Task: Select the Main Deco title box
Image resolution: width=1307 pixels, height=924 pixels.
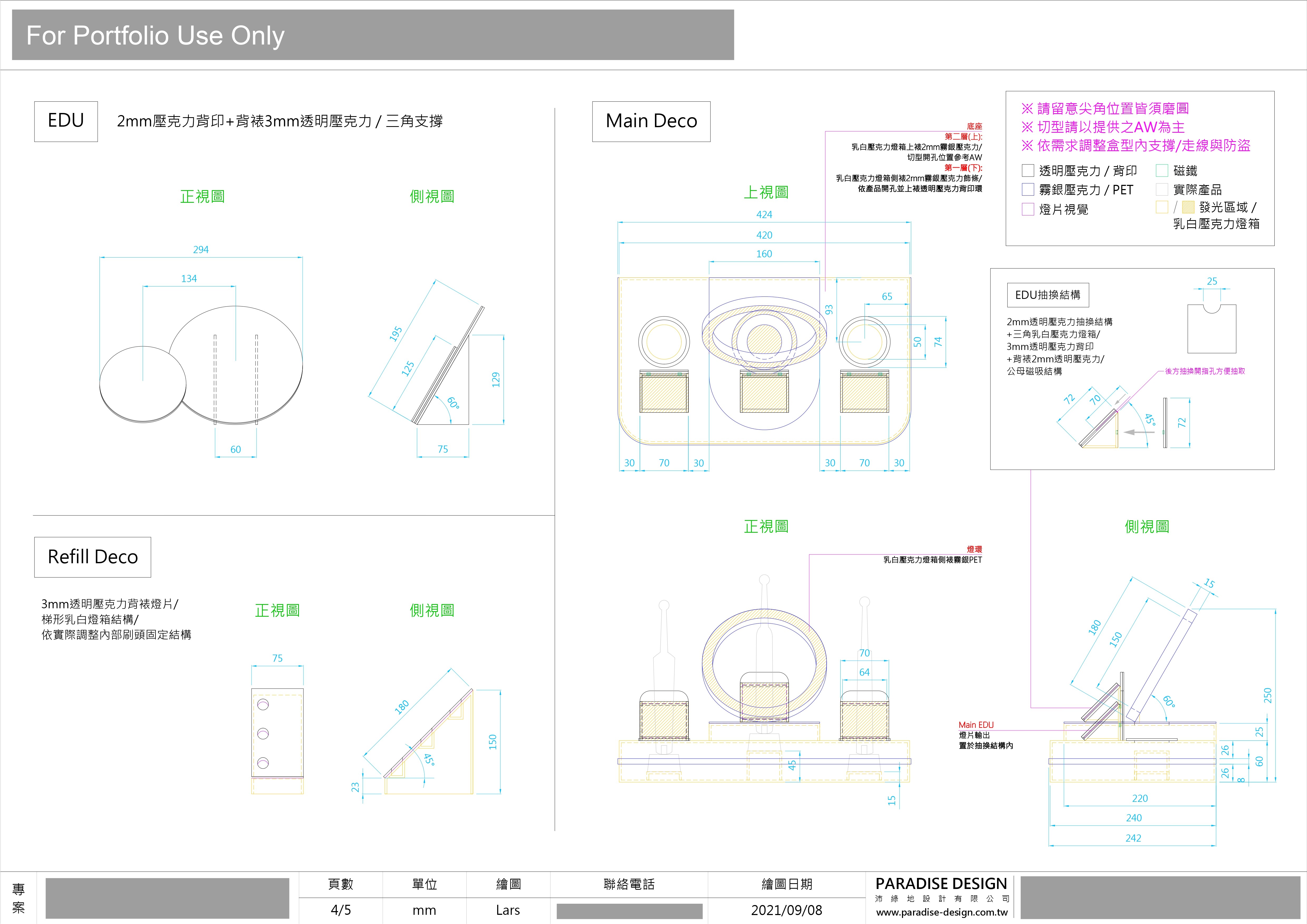Action: coord(651,121)
